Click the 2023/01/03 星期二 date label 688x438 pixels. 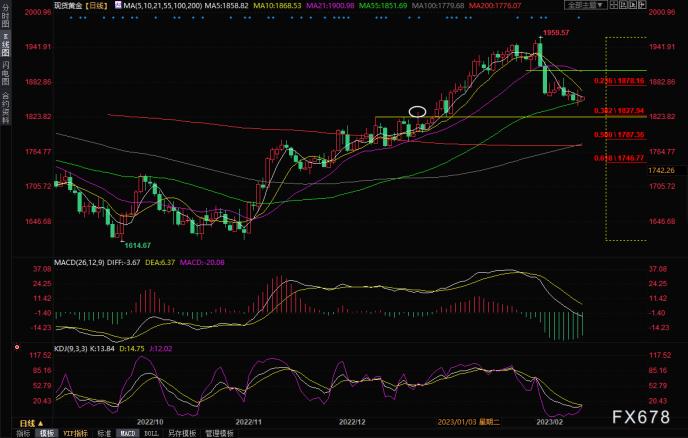[x=468, y=422]
